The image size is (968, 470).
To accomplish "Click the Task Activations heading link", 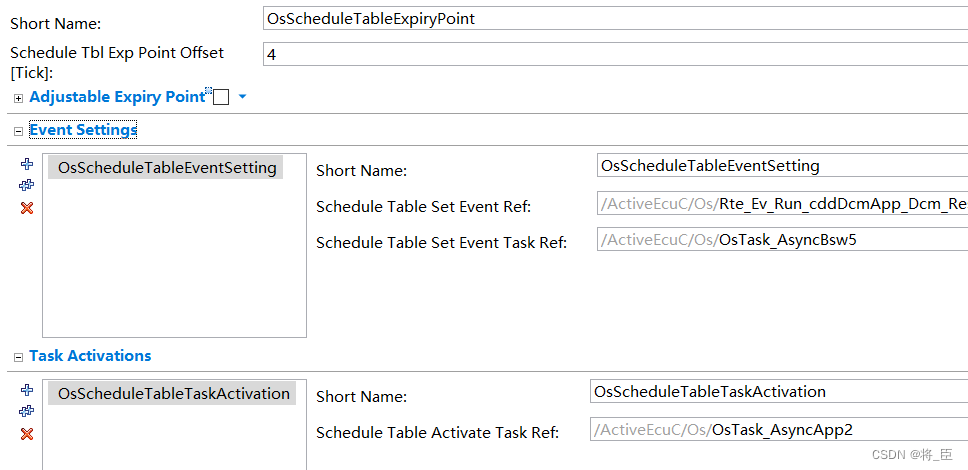I will [x=90, y=356].
